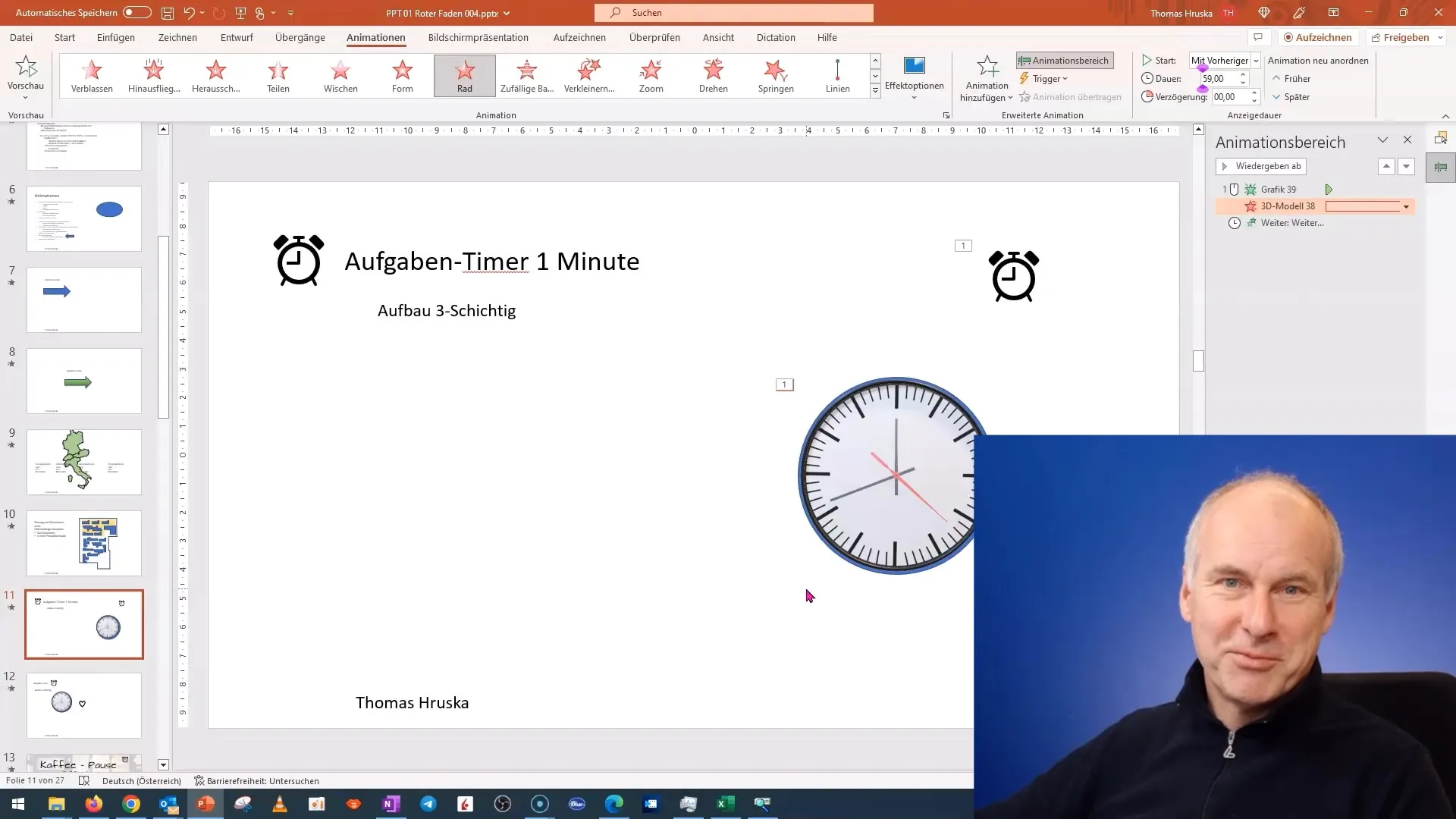Apply the Form animation effect
Screen dimensions: 1456x819
(403, 76)
